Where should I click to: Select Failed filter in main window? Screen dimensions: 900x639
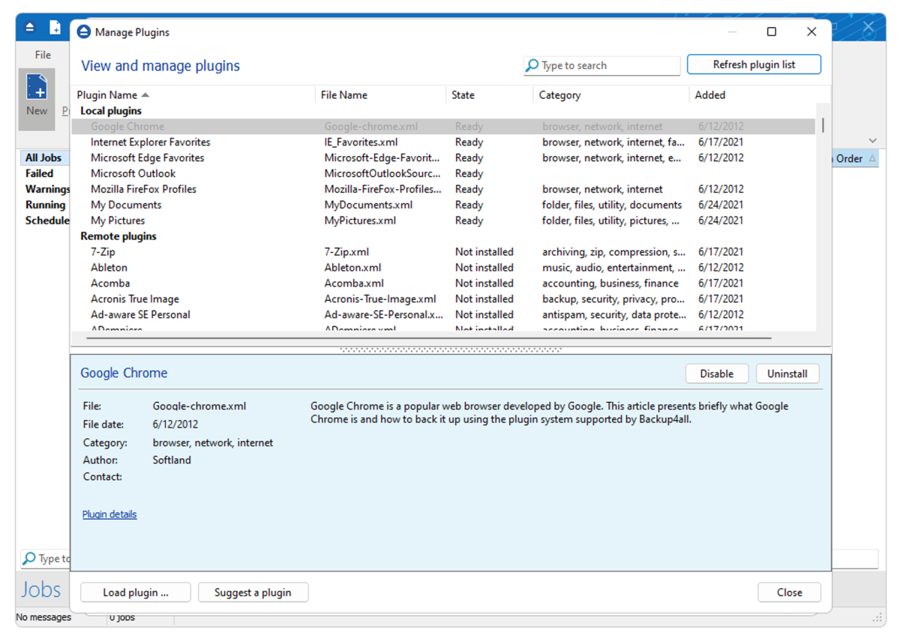pyautogui.click(x=39, y=173)
